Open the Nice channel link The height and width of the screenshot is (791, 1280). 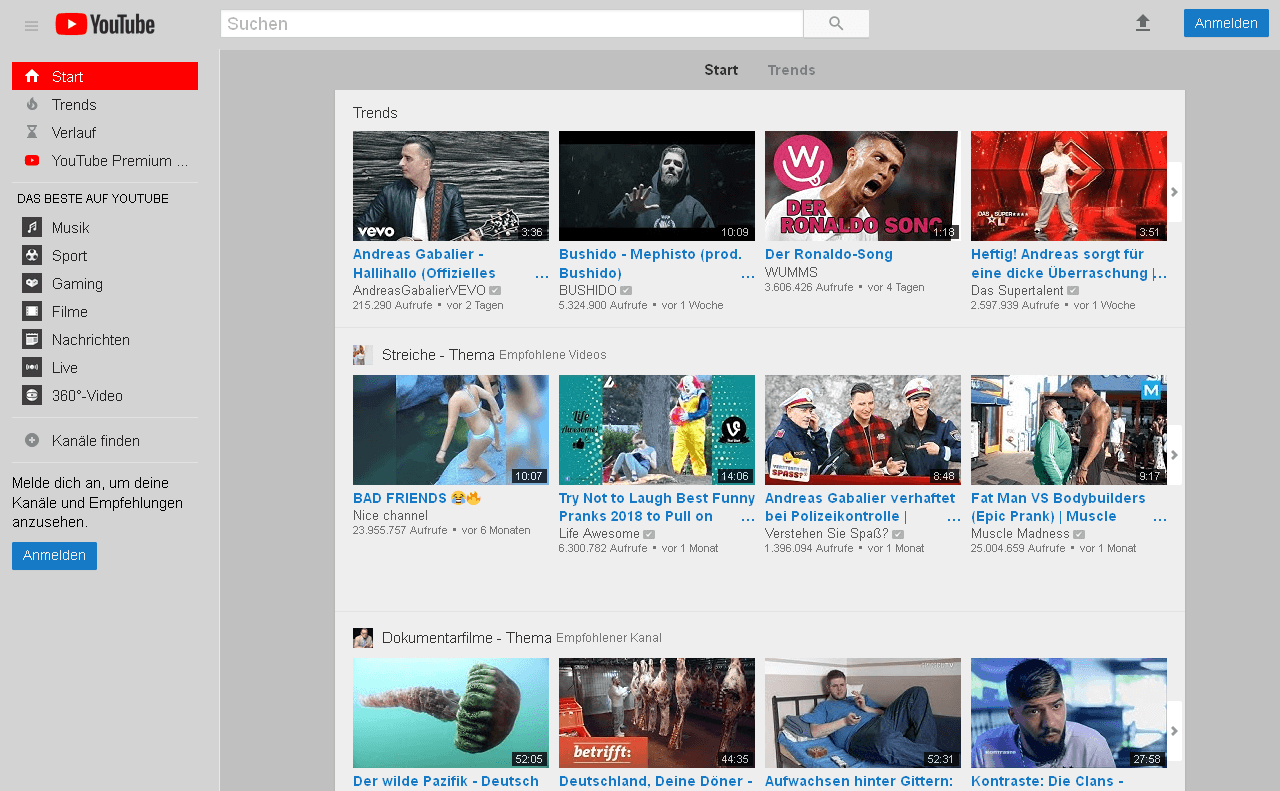click(390, 516)
